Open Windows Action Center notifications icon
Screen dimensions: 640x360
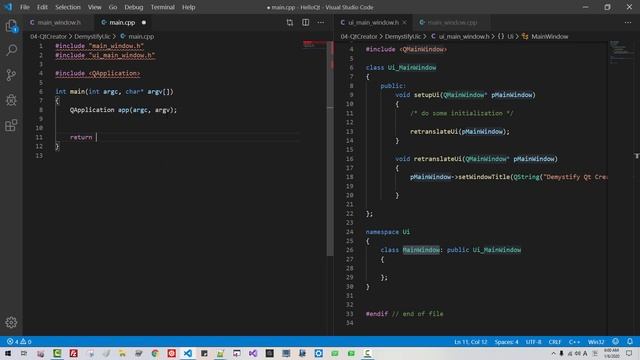tap(629, 353)
